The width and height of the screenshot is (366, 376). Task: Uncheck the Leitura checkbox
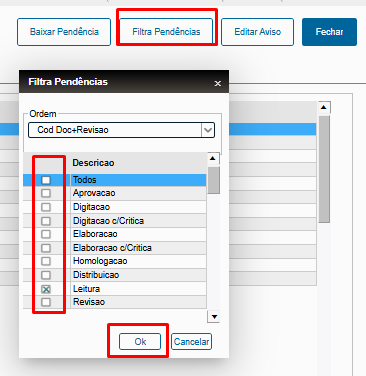tap(46, 289)
